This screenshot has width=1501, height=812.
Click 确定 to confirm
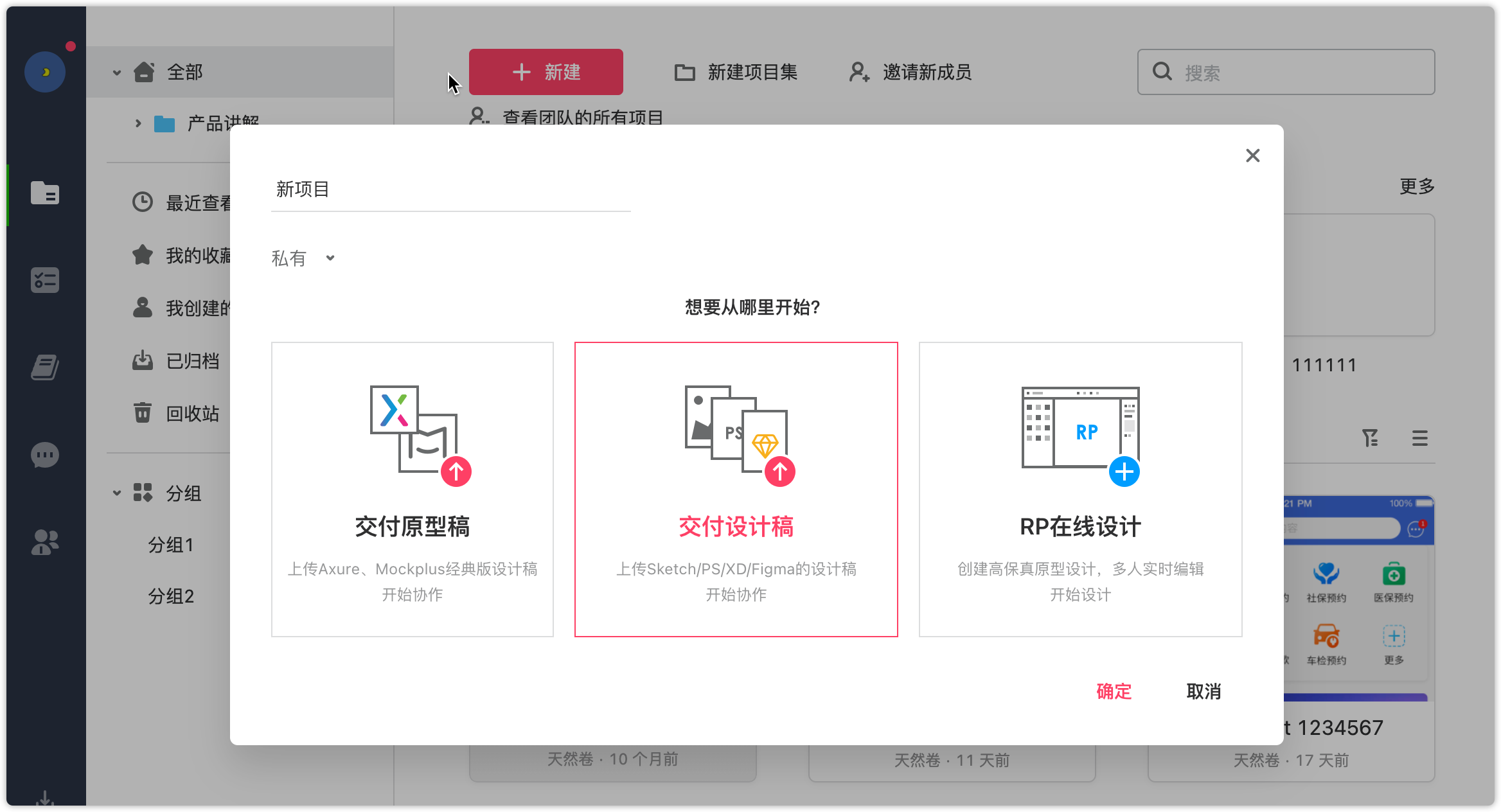1114,691
